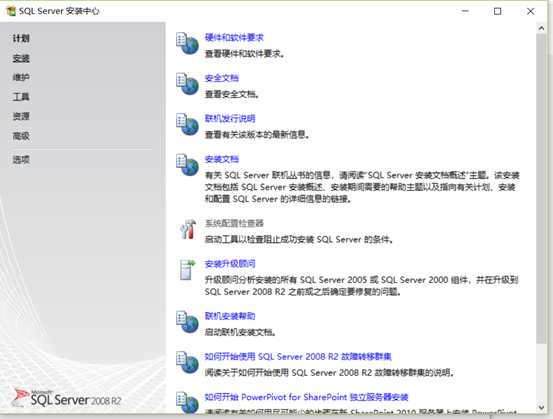Click description 启动工具以检查阻止成功安装 SQL Server 的条件

click(x=299, y=239)
